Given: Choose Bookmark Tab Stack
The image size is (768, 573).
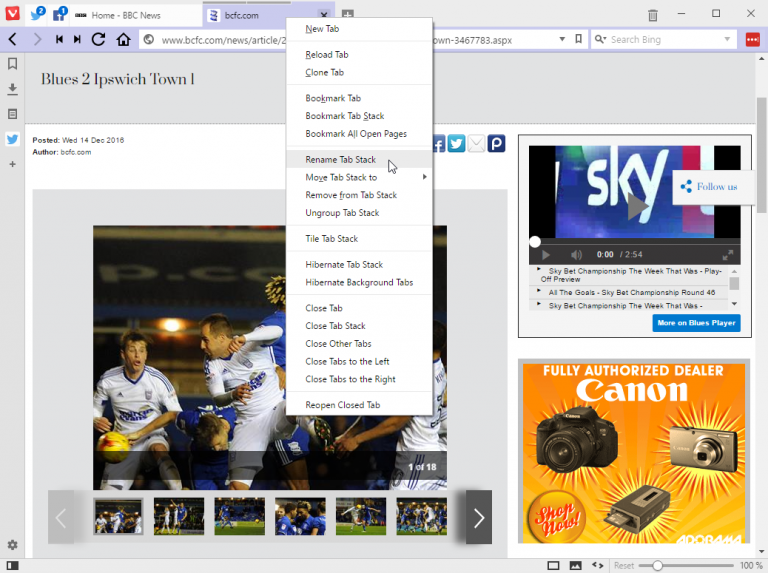Looking at the screenshot, I should [x=359, y=116].
